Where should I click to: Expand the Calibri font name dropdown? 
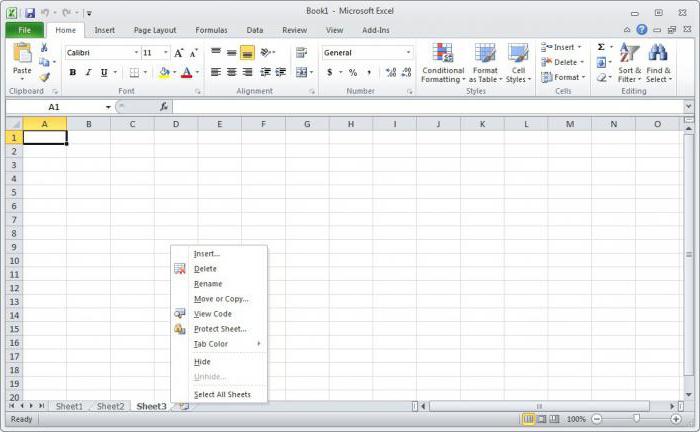tap(135, 53)
